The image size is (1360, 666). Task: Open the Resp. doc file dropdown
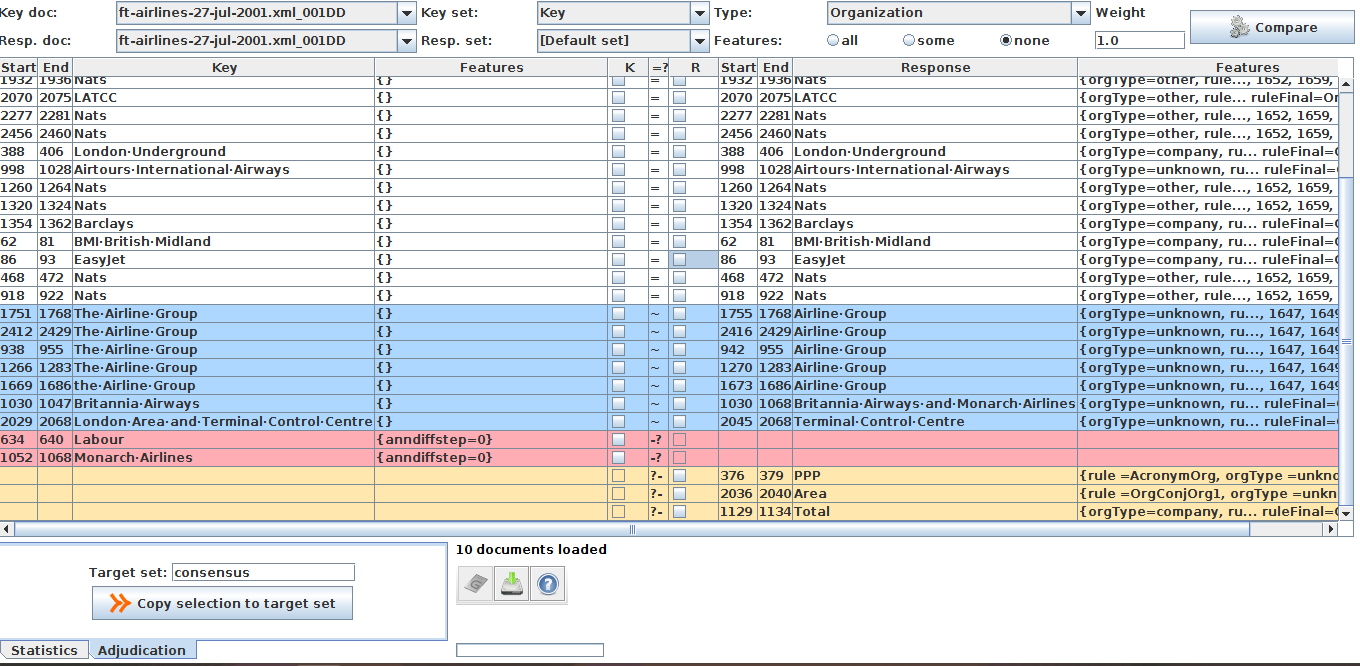pos(407,41)
